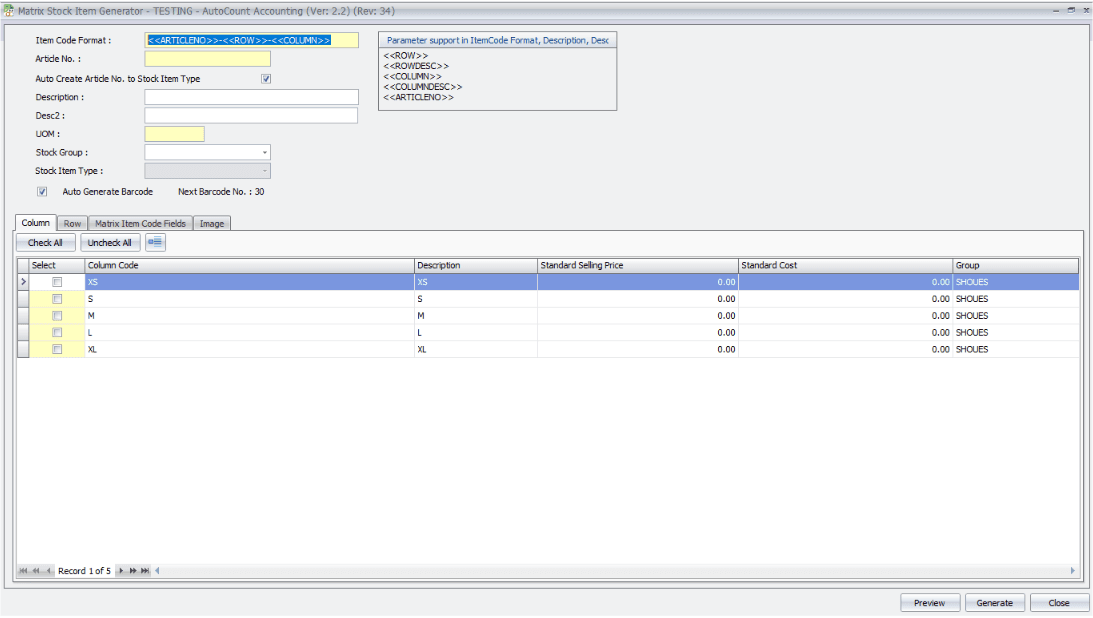The height and width of the screenshot is (618, 1093).
Task: Go to next page of records
Action: tap(133, 570)
